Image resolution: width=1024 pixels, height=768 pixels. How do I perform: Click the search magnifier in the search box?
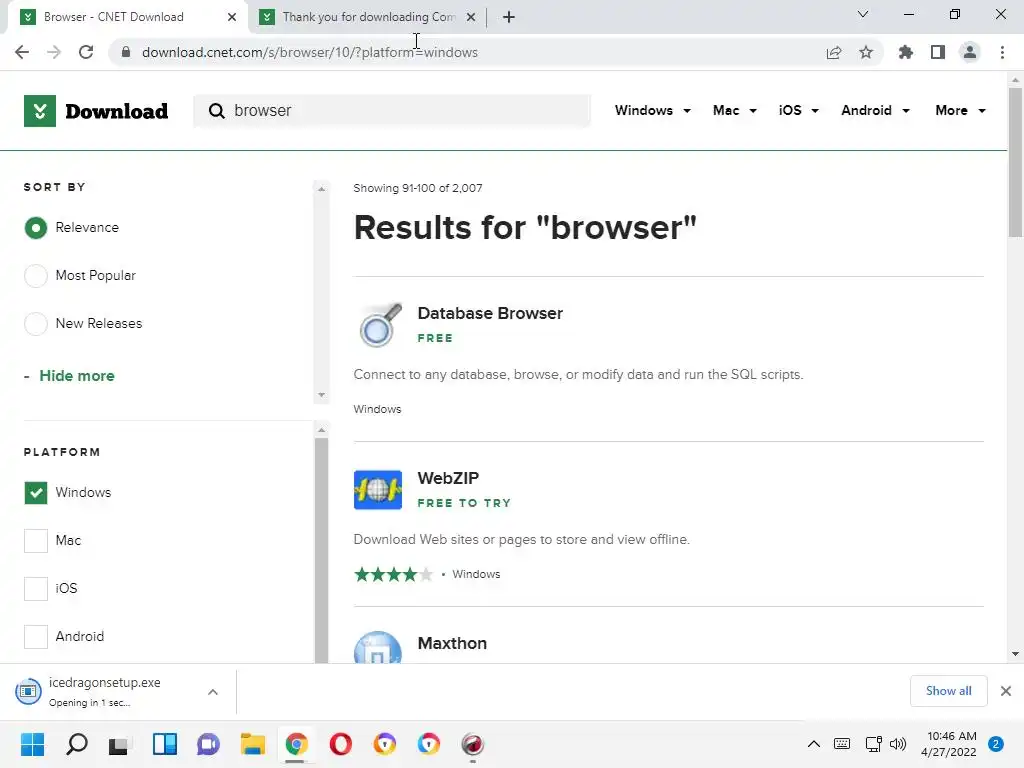[x=216, y=110]
